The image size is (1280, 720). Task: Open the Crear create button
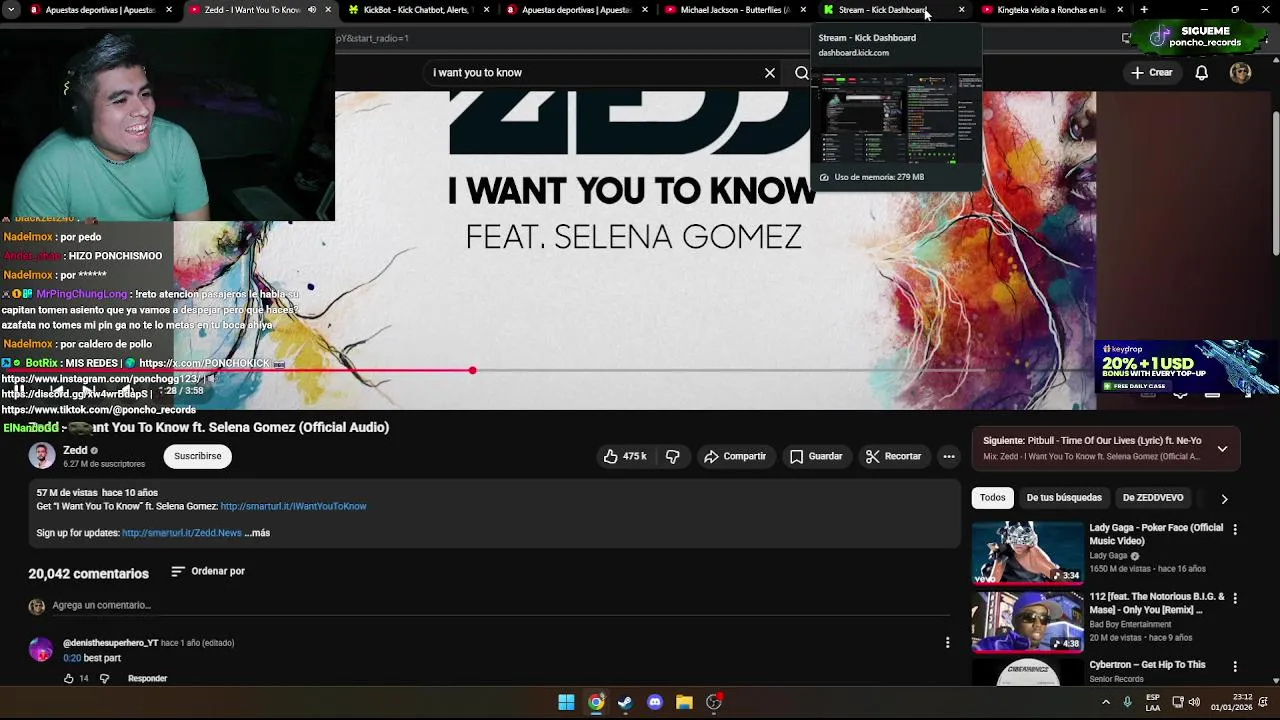[x=1152, y=73]
